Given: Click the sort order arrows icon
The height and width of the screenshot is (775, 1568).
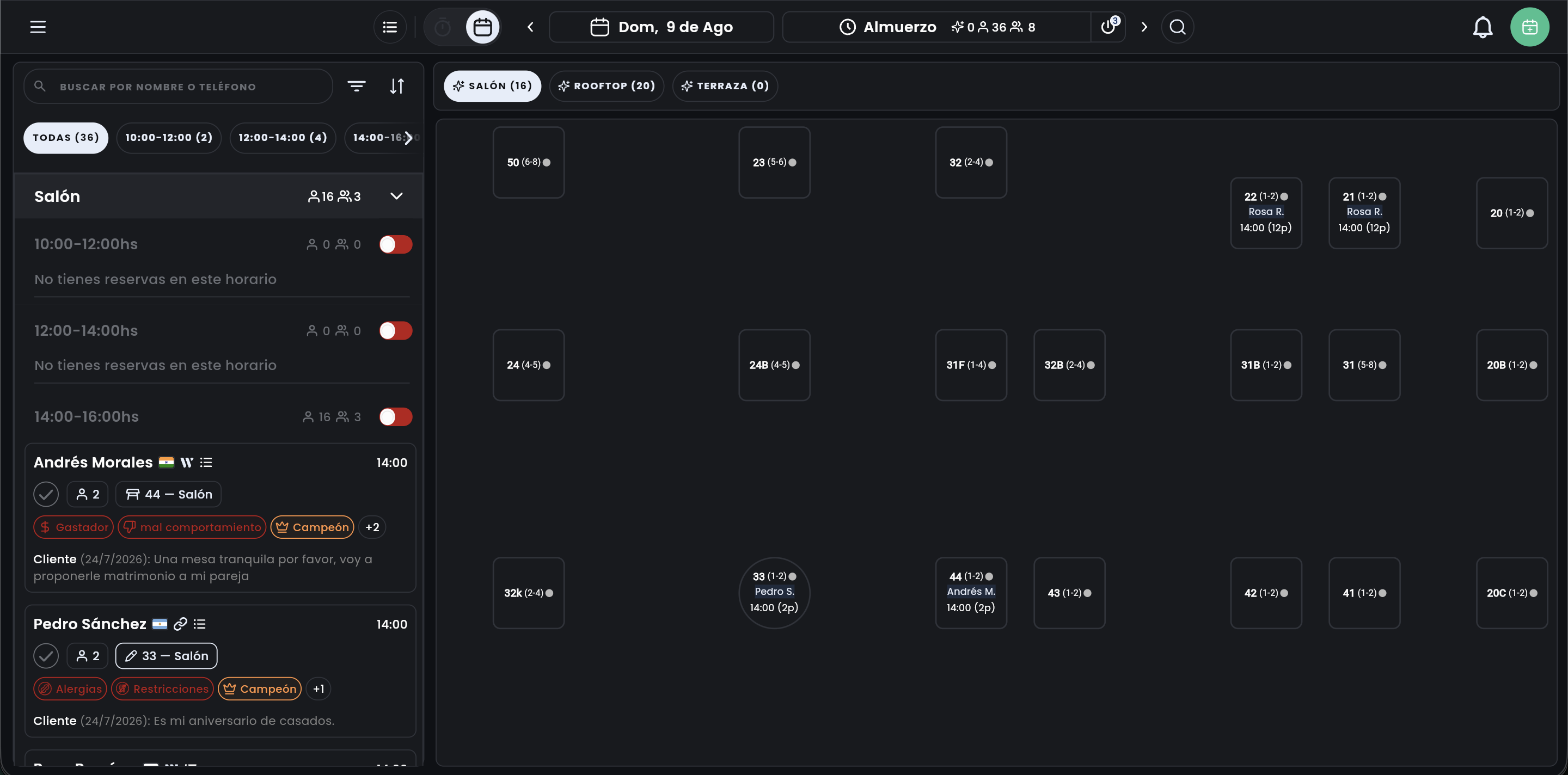Looking at the screenshot, I should point(397,87).
